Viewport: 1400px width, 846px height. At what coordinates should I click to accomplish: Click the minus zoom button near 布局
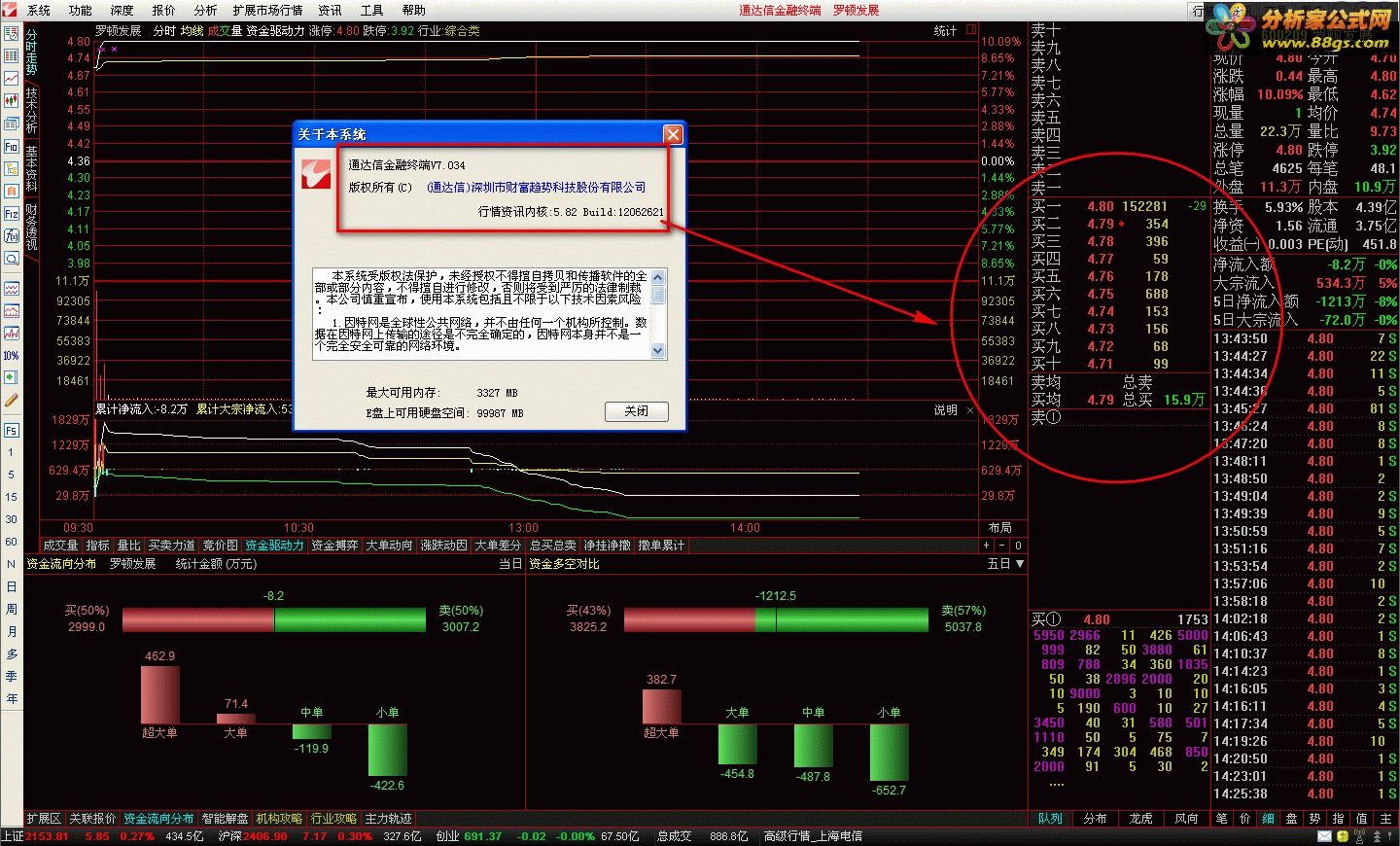(1002, 546)
